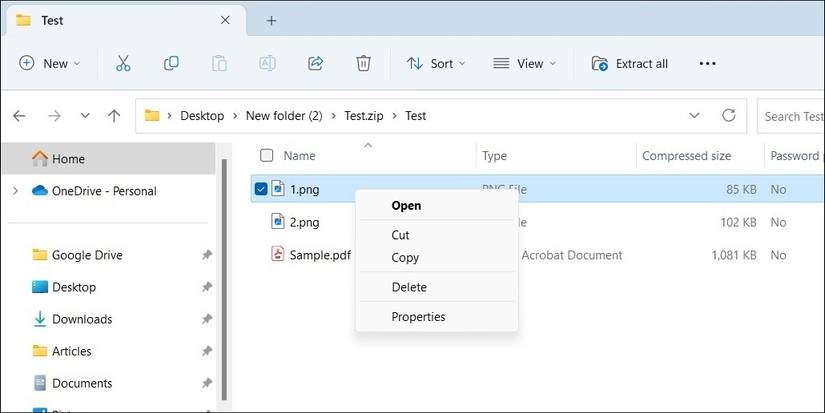The image size is (825, 413).
Task: Expand OneDrive - Personal tree node
Action: 15,190
